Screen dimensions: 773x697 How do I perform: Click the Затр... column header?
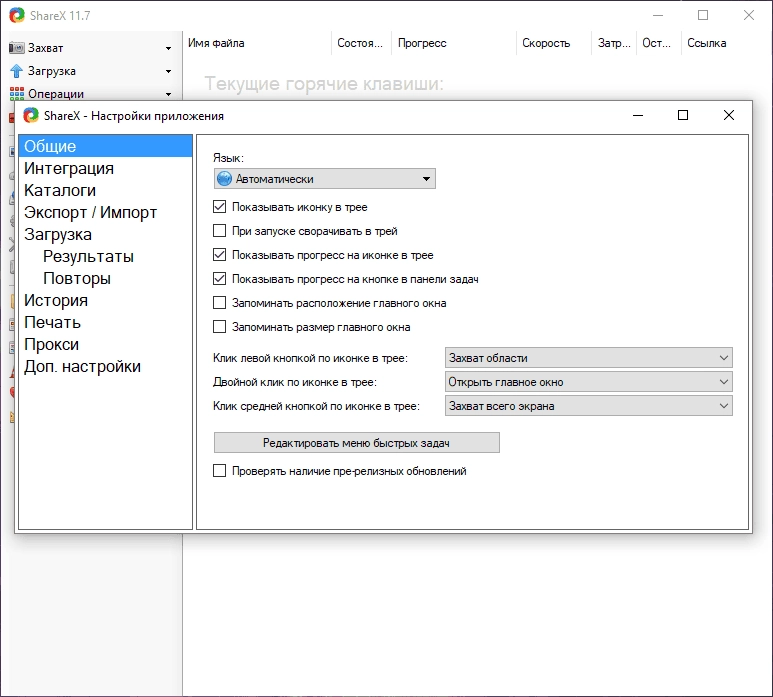click(614, 43)
